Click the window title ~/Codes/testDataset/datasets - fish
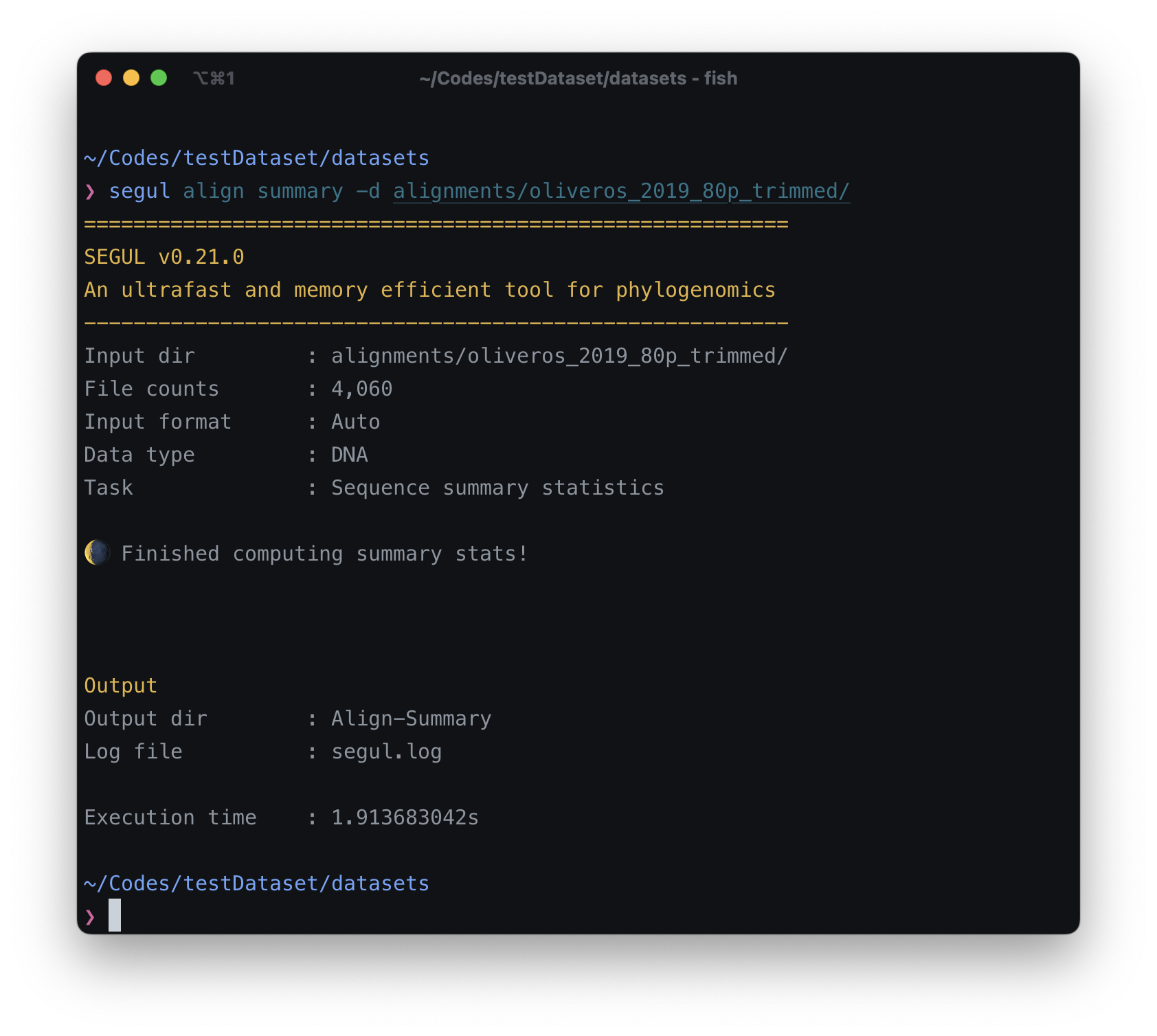 pyautogui.click(x=578, y=78)
